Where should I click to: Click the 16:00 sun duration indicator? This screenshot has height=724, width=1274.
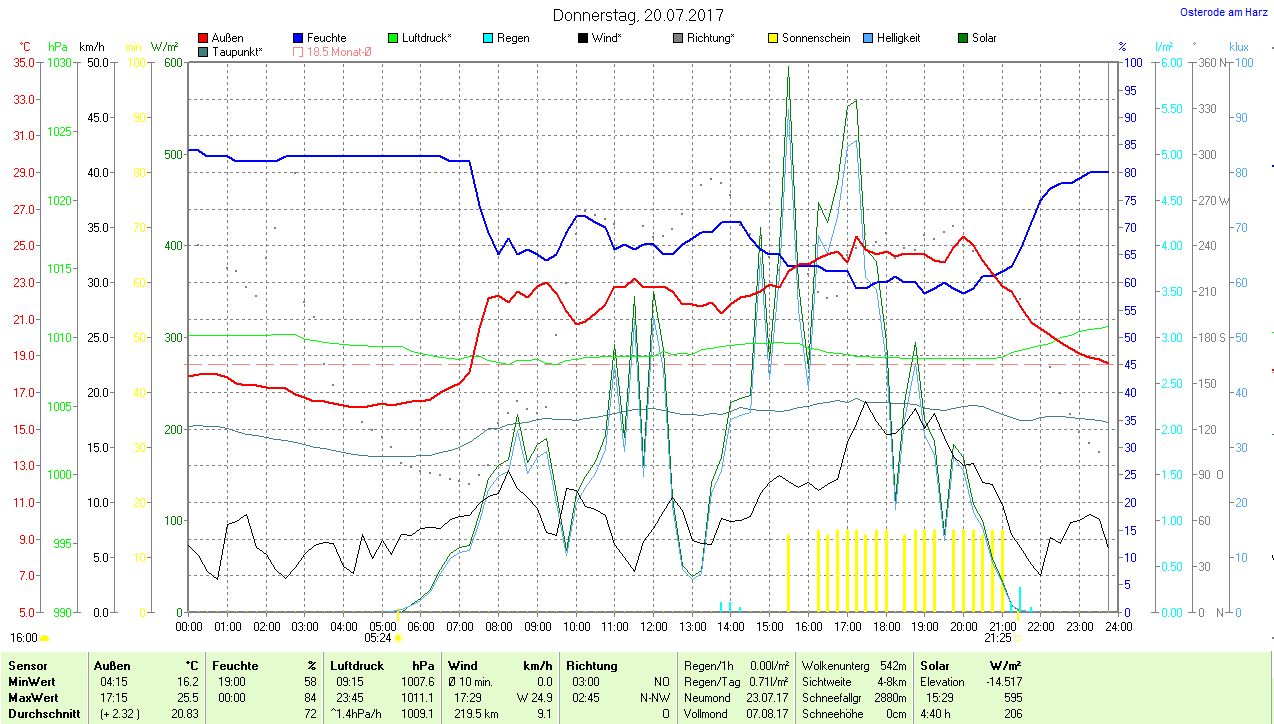point(26,637)
